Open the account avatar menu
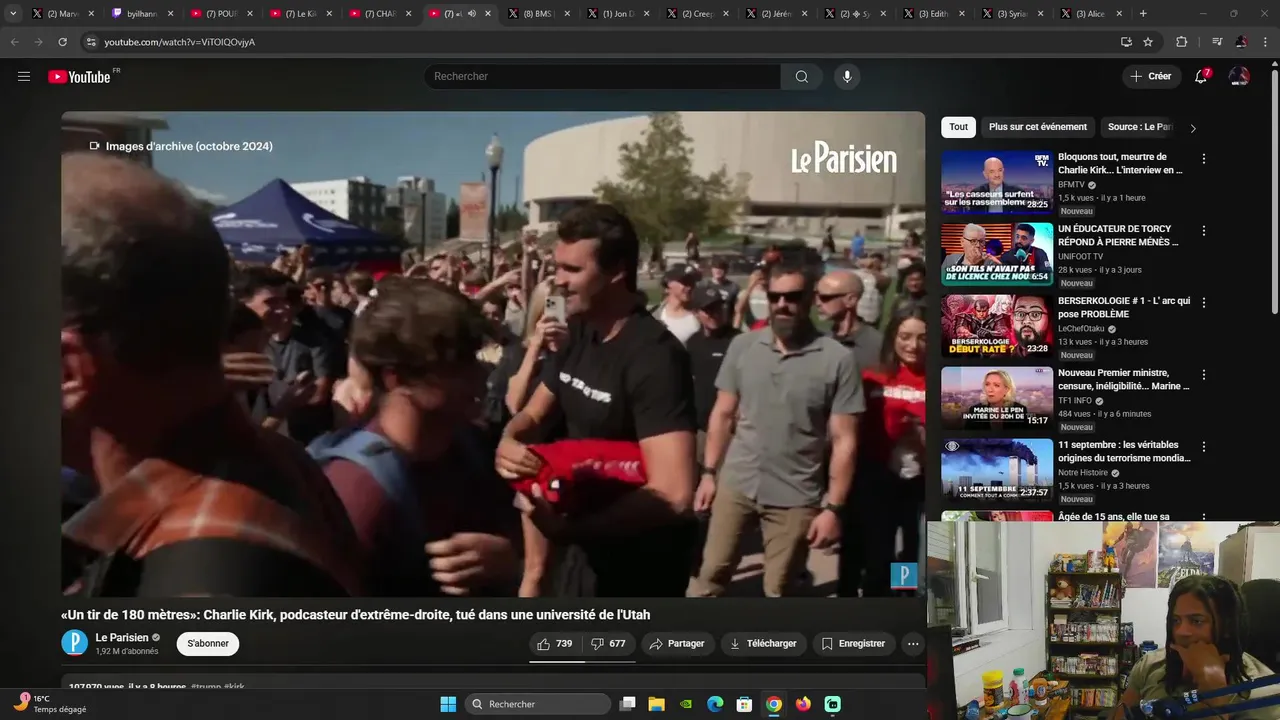The image size is (1280, 720). pyautogui.click(x=1239, y=76)
